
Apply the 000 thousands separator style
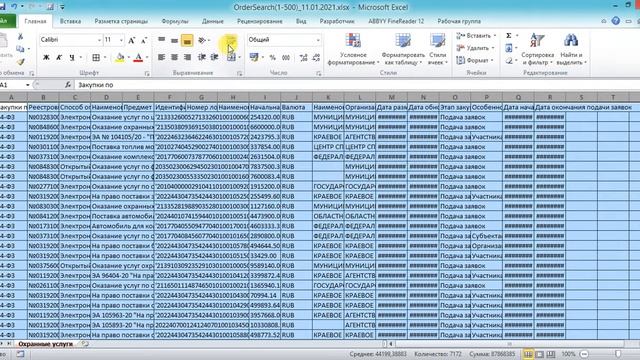tap(286, 58)
